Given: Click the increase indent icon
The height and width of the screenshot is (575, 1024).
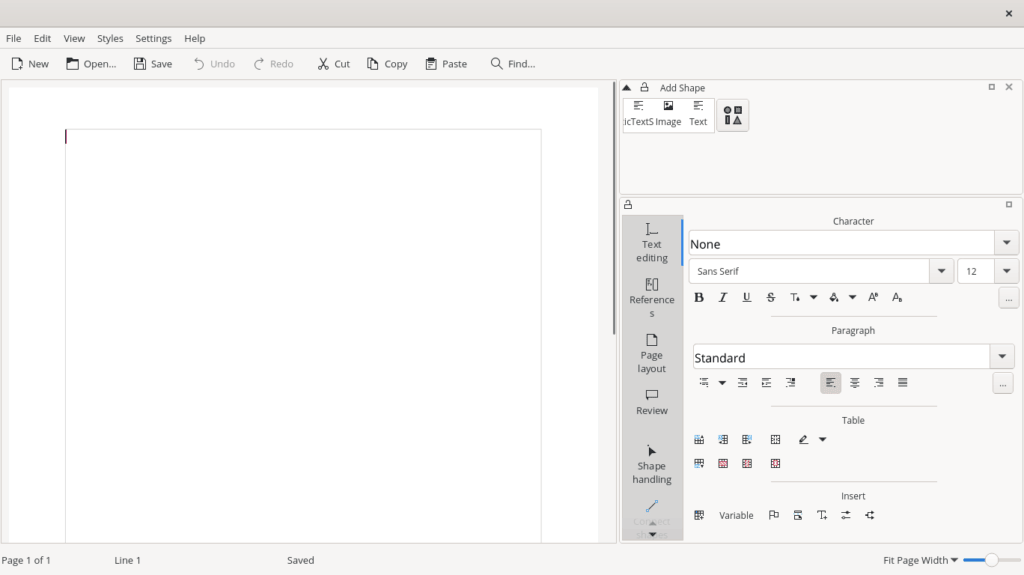Looking at the screenshot, I should pyautogui.click(x=766, y=383).
